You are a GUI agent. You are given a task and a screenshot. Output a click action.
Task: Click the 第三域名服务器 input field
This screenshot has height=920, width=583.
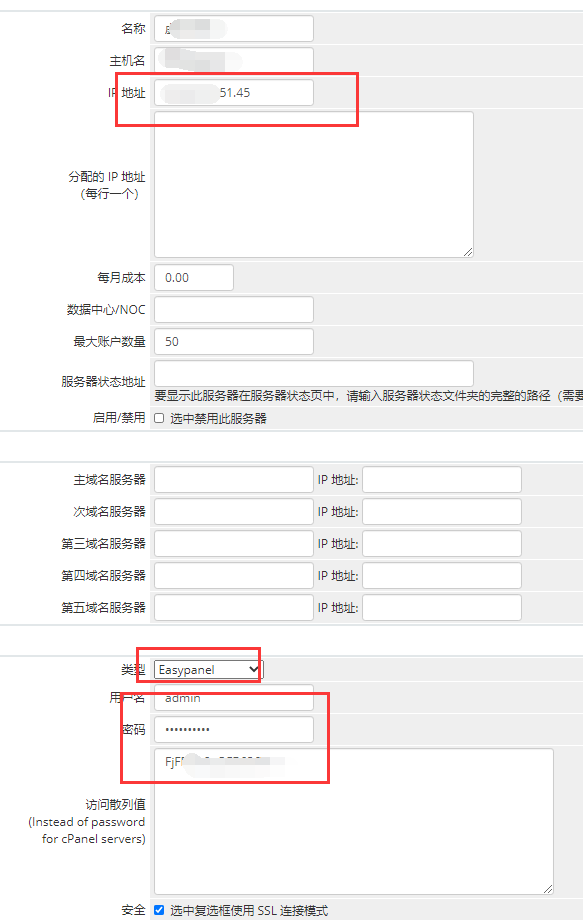(x=233, y=543)
